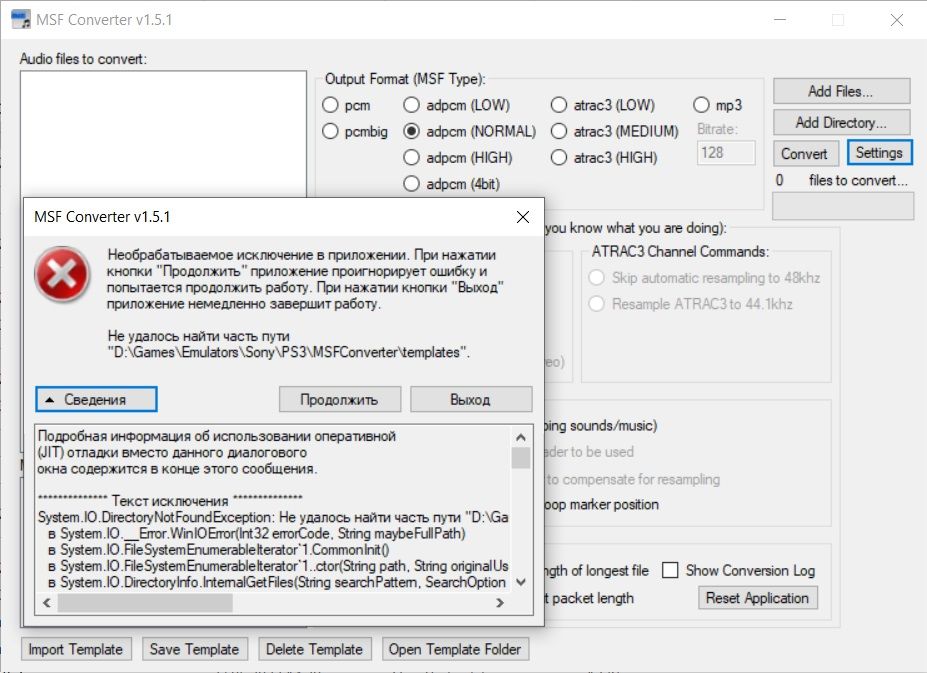Click the 'Текст исключения' header line
Viewport: 927px width, 673px height.
[170, 501]
